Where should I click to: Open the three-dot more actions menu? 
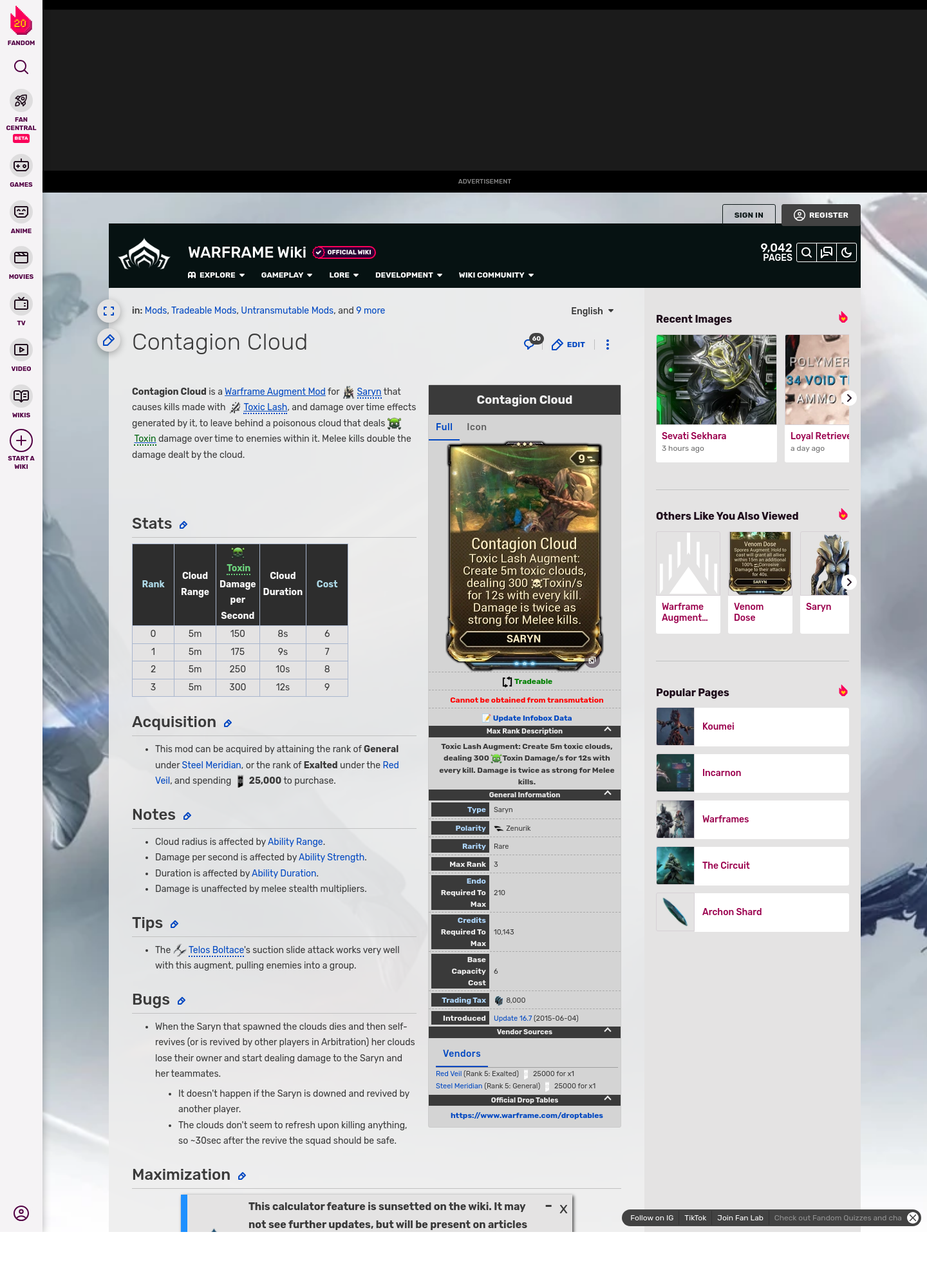(x=608, y=345)
